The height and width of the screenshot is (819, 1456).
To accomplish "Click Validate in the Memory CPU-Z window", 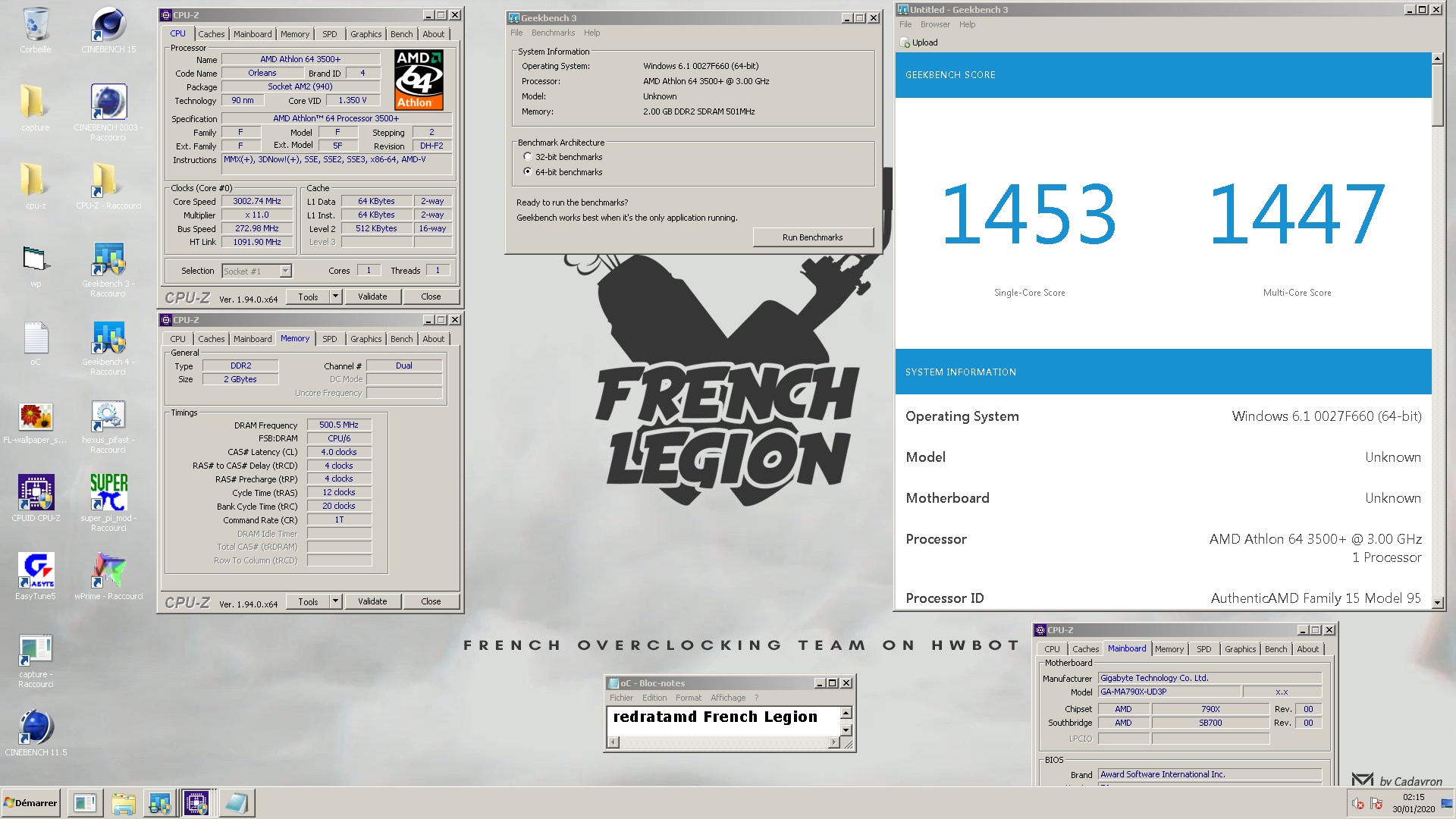I will tap(372, 601).
